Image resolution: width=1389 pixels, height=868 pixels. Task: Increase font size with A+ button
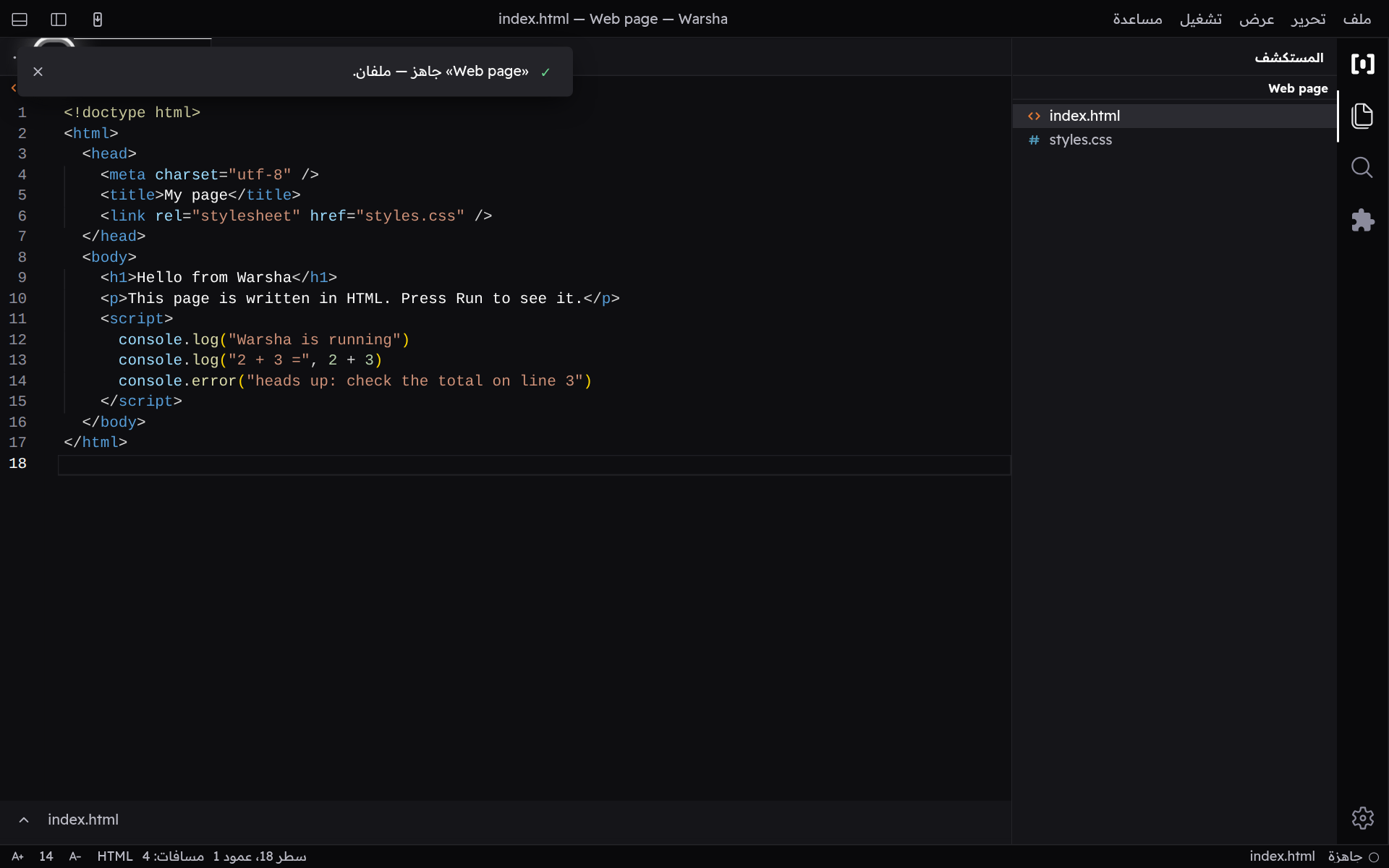(x=18, y=856)
